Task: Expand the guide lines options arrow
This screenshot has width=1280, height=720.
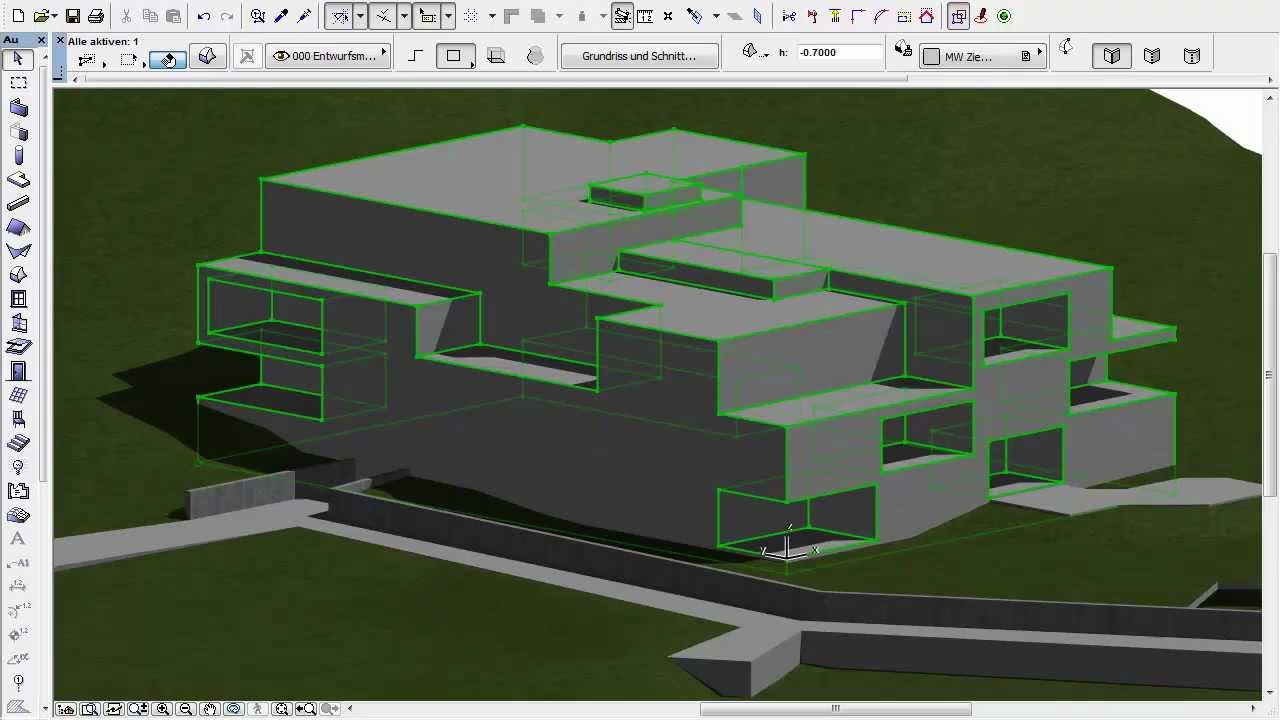Action: tap(360, 16)
